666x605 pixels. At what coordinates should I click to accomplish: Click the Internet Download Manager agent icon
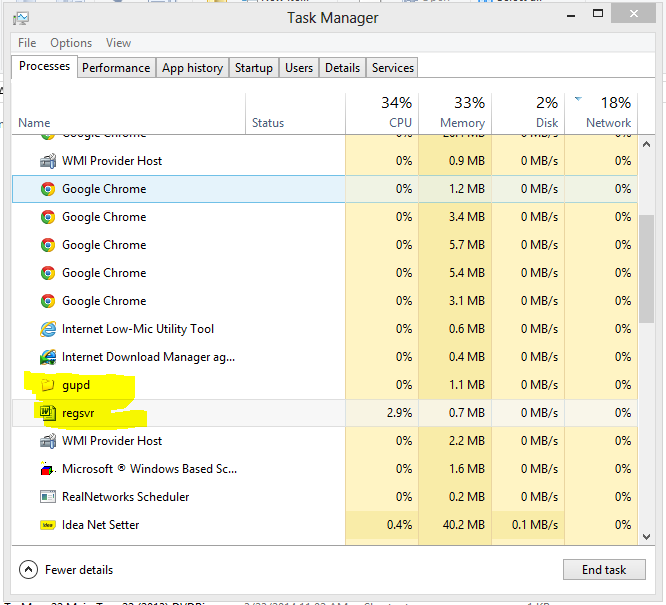[x=48, y=357]
